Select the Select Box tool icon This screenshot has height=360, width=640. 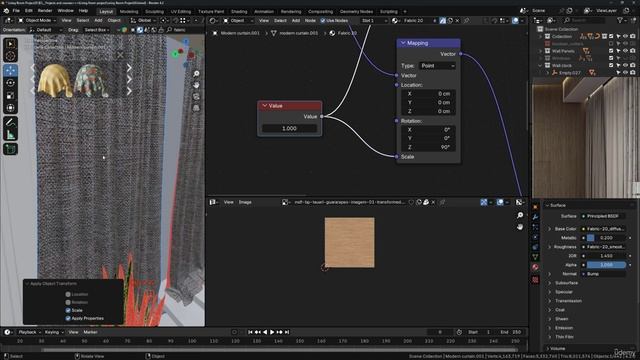tap(10, 43)
